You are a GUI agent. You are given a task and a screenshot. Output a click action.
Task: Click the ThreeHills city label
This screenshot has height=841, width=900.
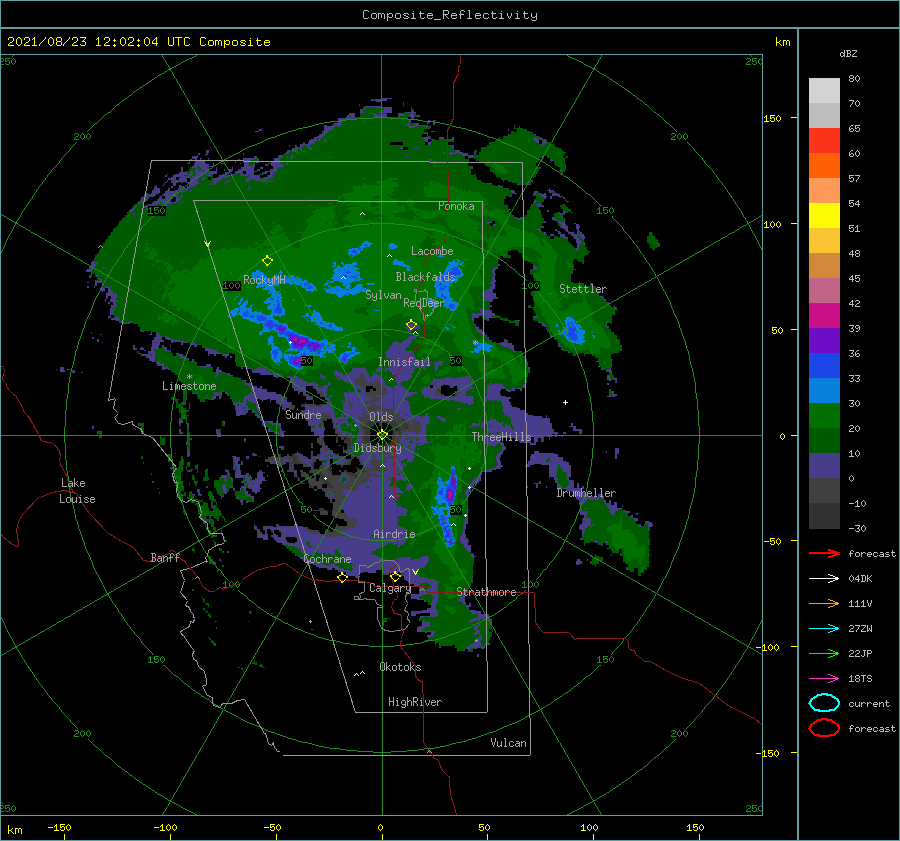502,437
